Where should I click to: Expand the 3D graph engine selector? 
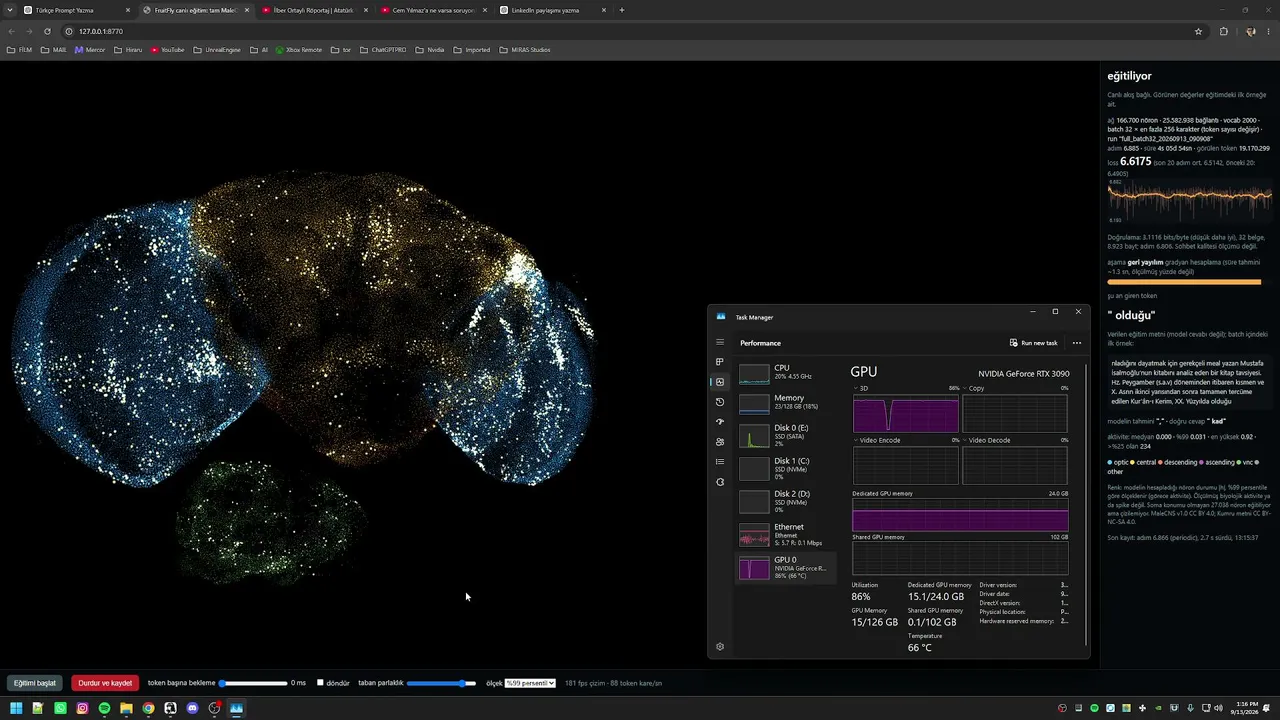click(861, 388)
